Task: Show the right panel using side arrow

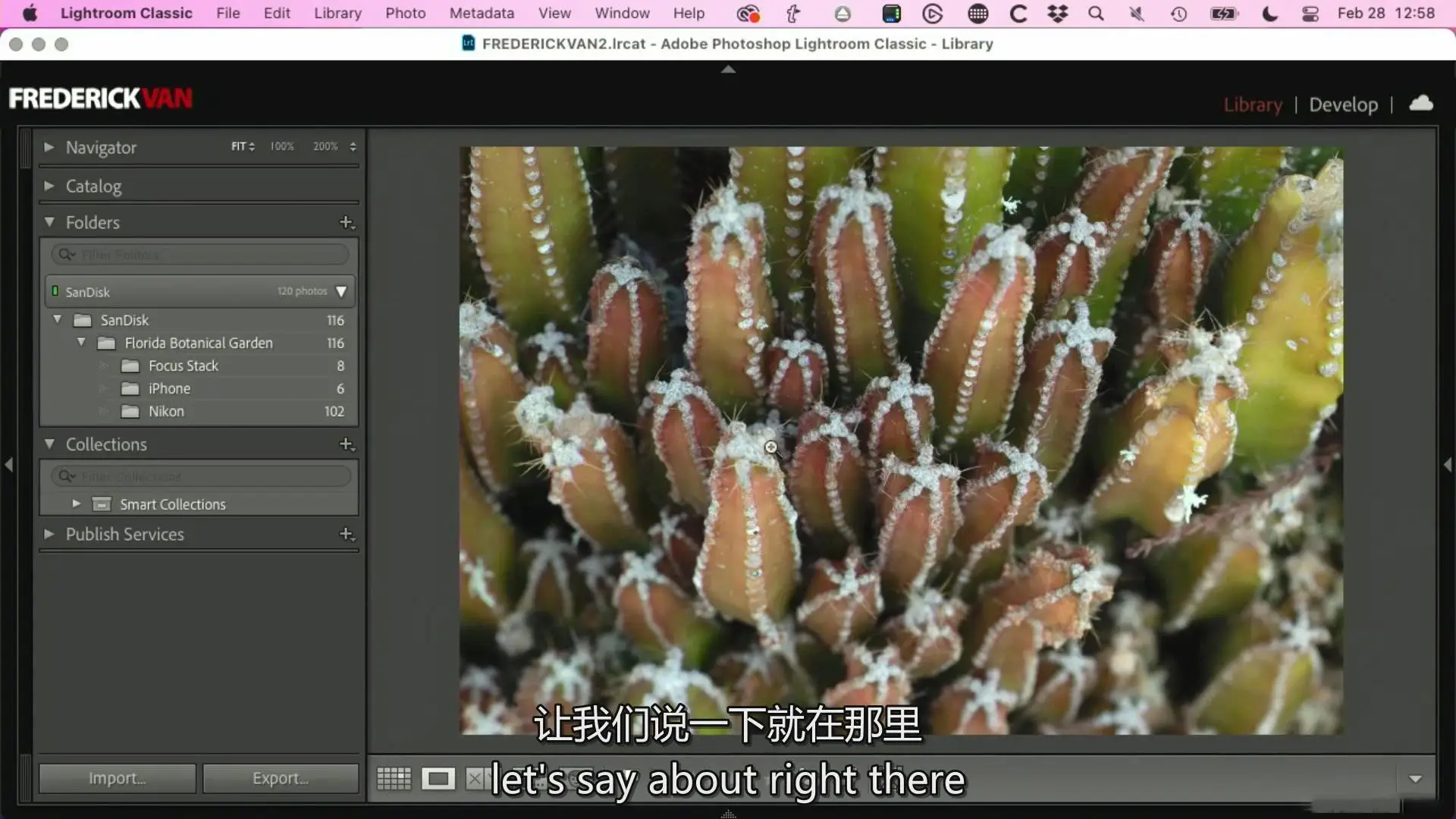Action: tap(1448, 464)
